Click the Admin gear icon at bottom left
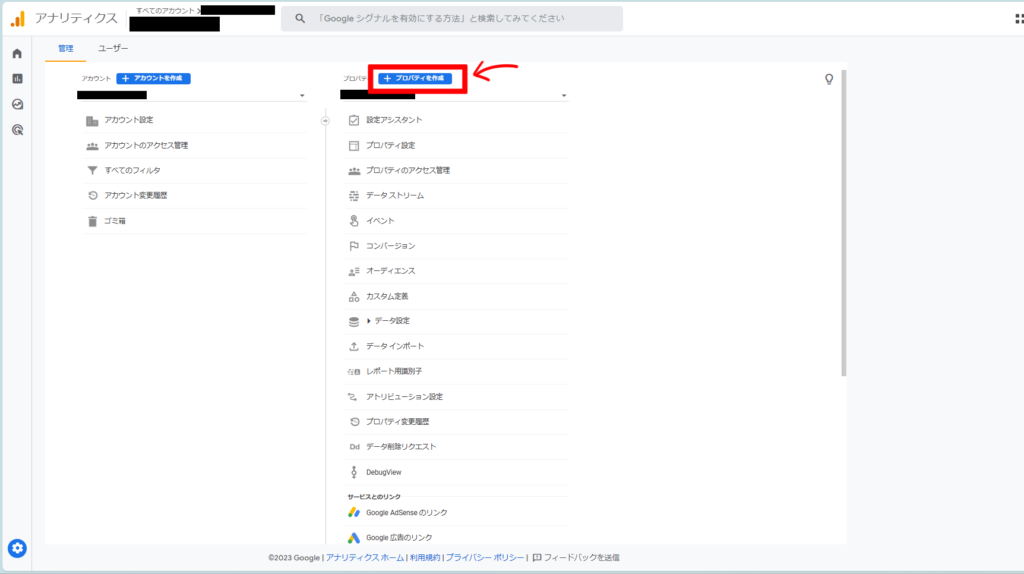Viewport: 1024px width, 574px height. [x=17, y=547]
